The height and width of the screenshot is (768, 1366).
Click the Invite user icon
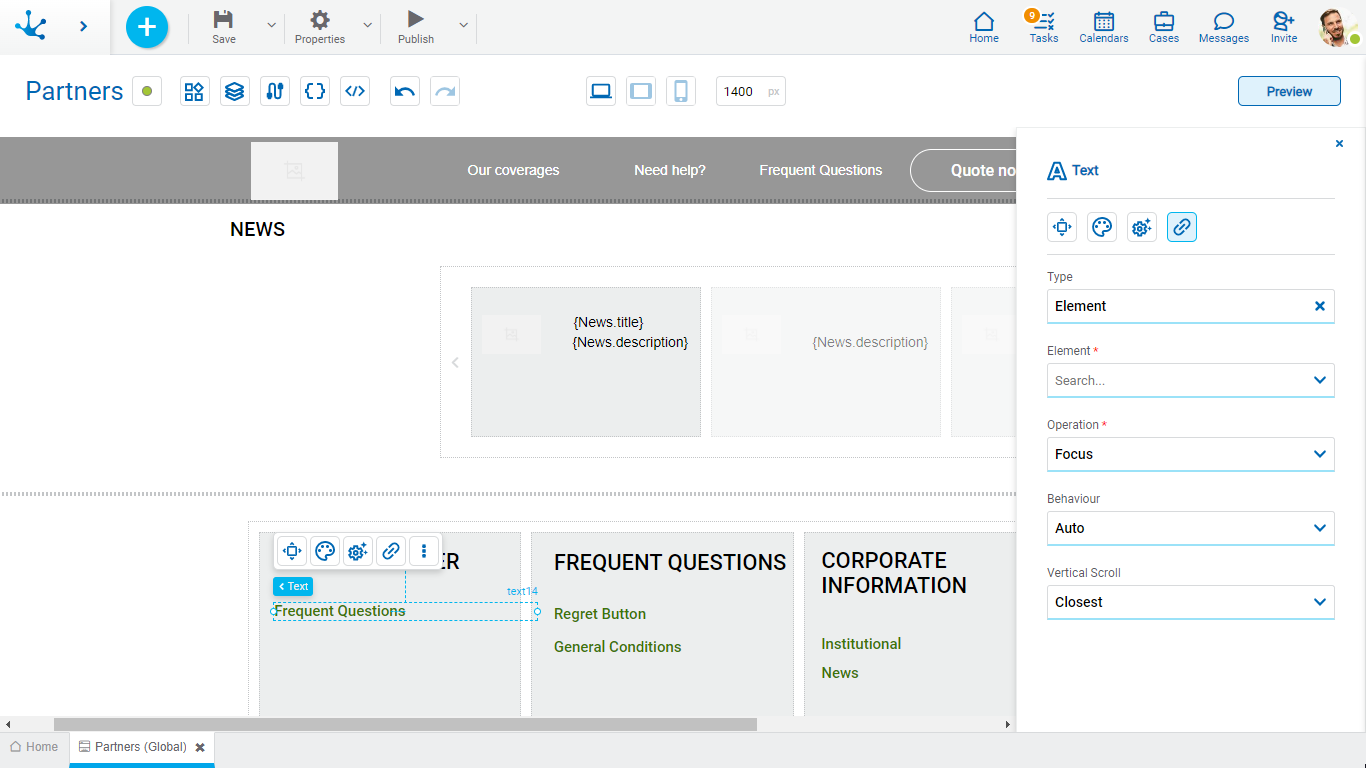pyautogui.click(x=1284, y=27)
